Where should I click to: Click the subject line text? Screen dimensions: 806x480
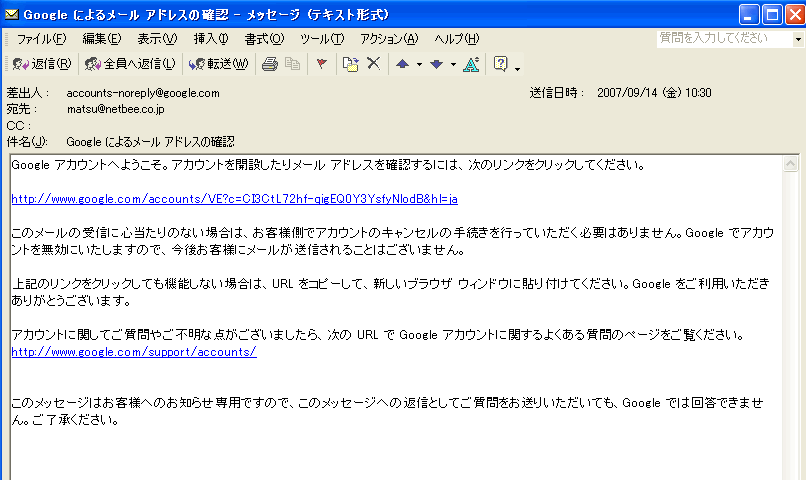click(150, 142)
